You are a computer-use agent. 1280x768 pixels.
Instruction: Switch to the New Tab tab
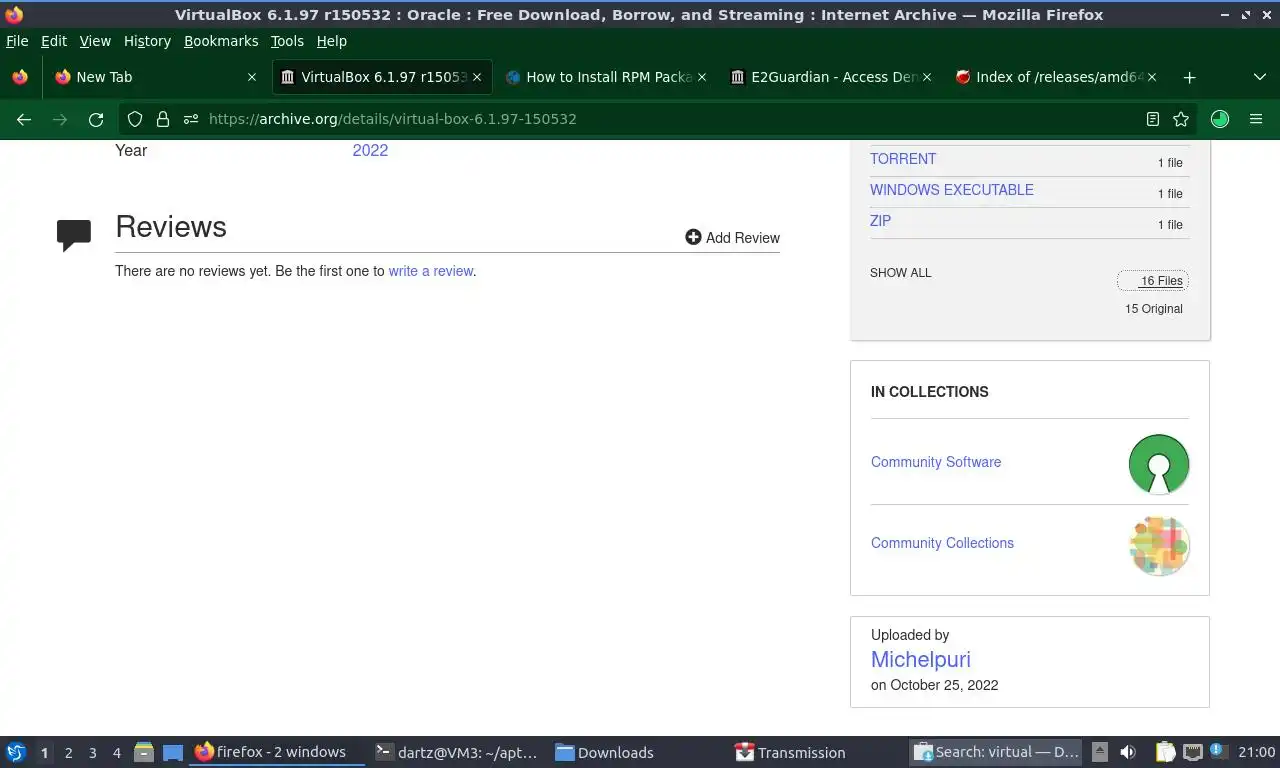pyautogui.click(x=155, y=77)
